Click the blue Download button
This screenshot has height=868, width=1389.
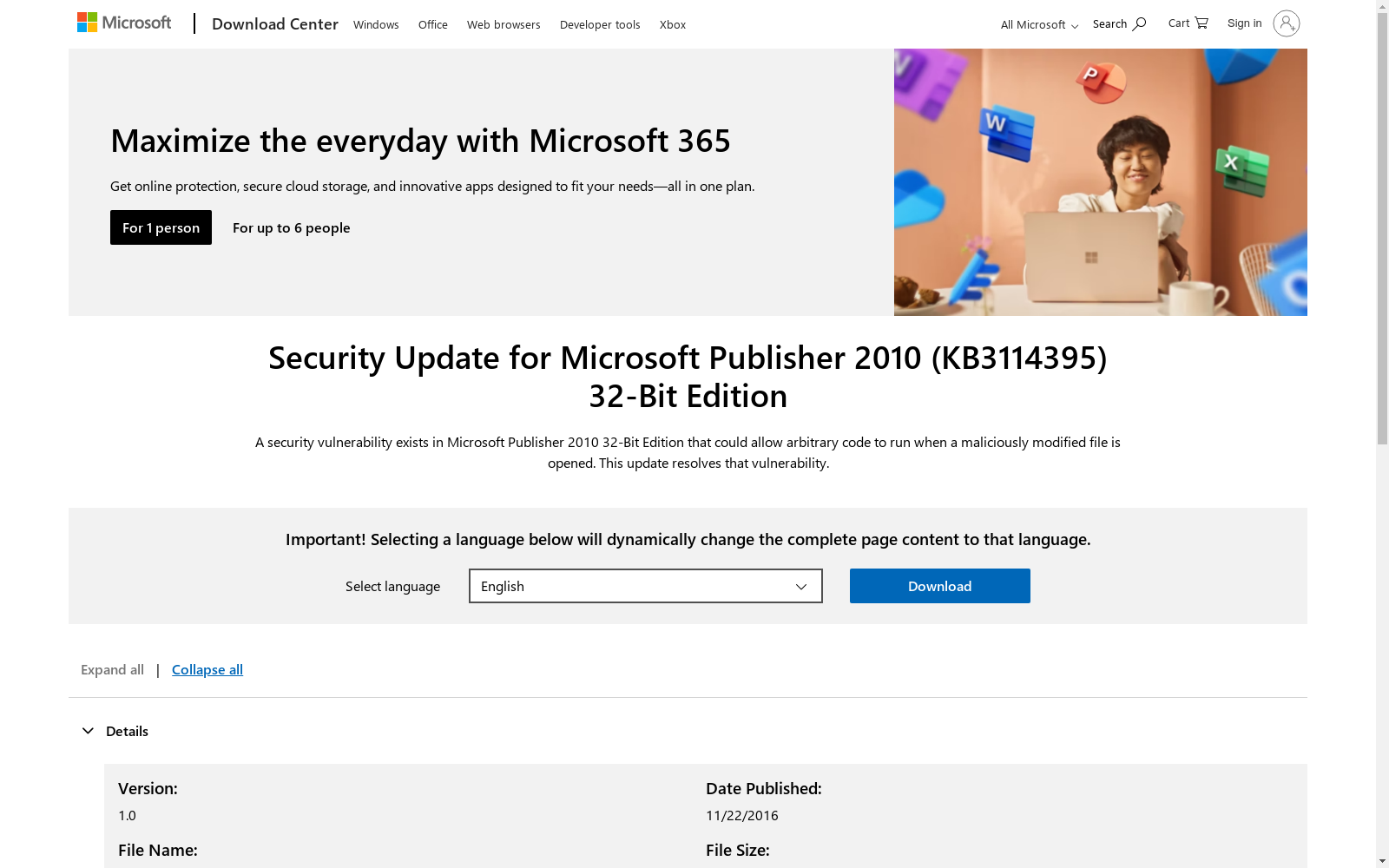(940, 586)
